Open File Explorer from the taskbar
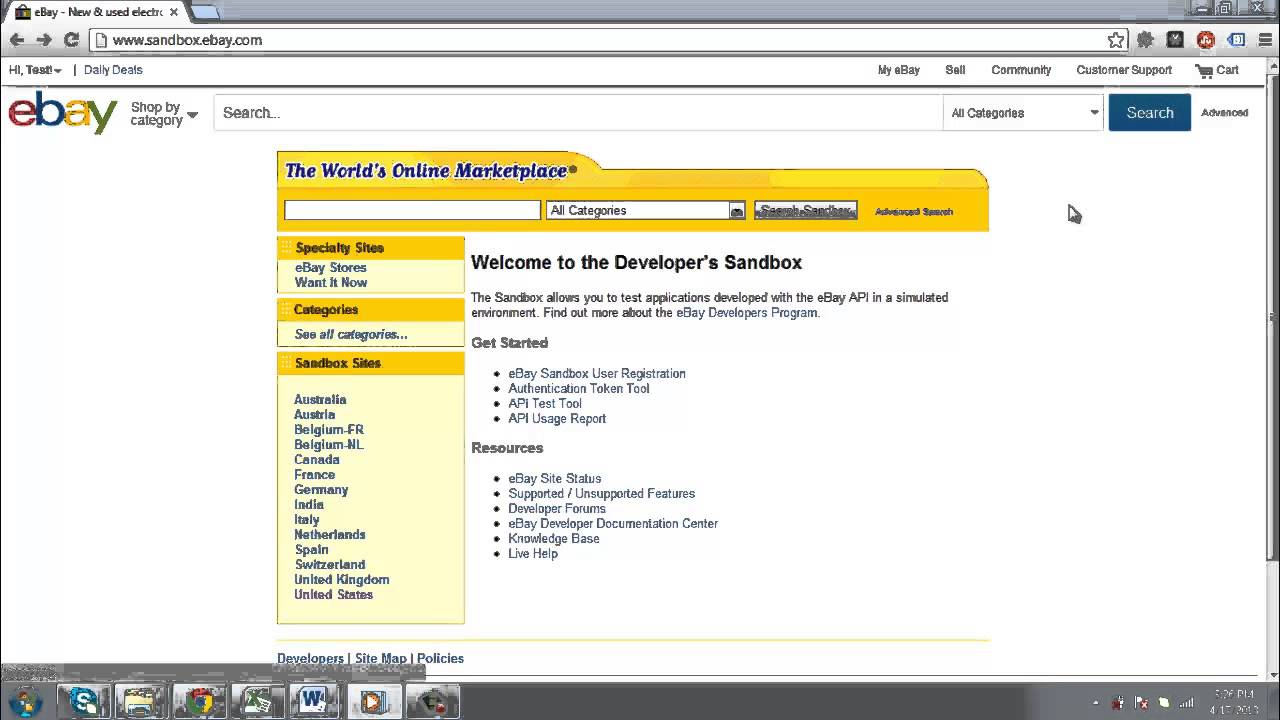This screenshot has width=1280, height=720. pyautogui.click(x=141, y=701)
